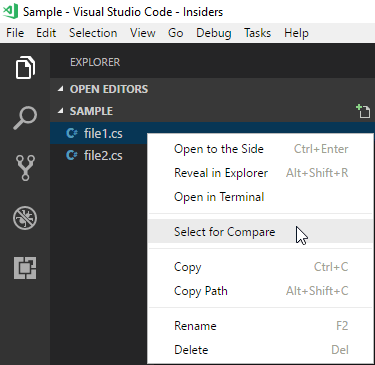Collapse the OPEN EDITORS section arrow
Viewport: 375px width, 365px height.
(60, 89)
